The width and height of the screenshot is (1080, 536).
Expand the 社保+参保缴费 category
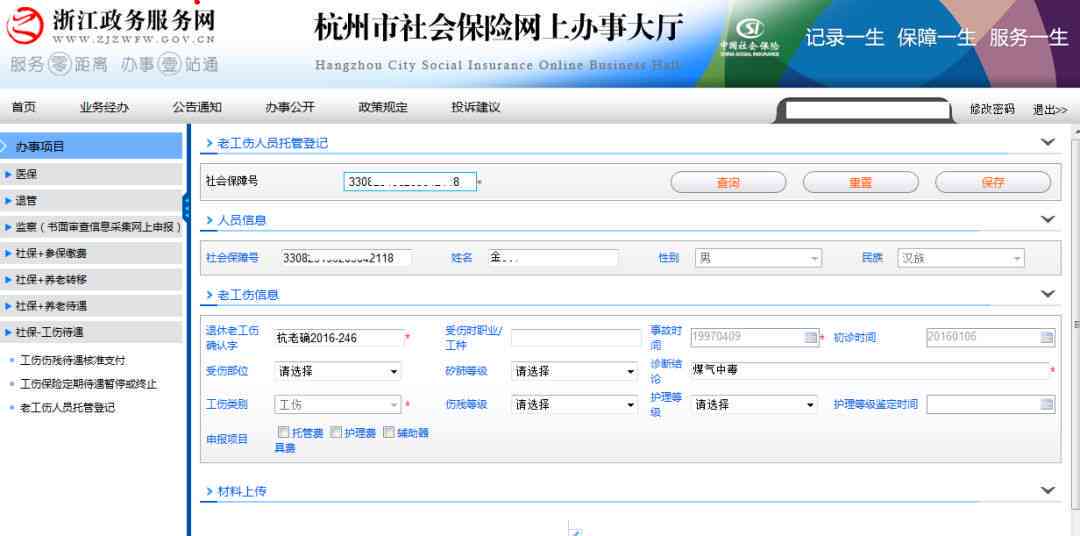tap(91, 254)
